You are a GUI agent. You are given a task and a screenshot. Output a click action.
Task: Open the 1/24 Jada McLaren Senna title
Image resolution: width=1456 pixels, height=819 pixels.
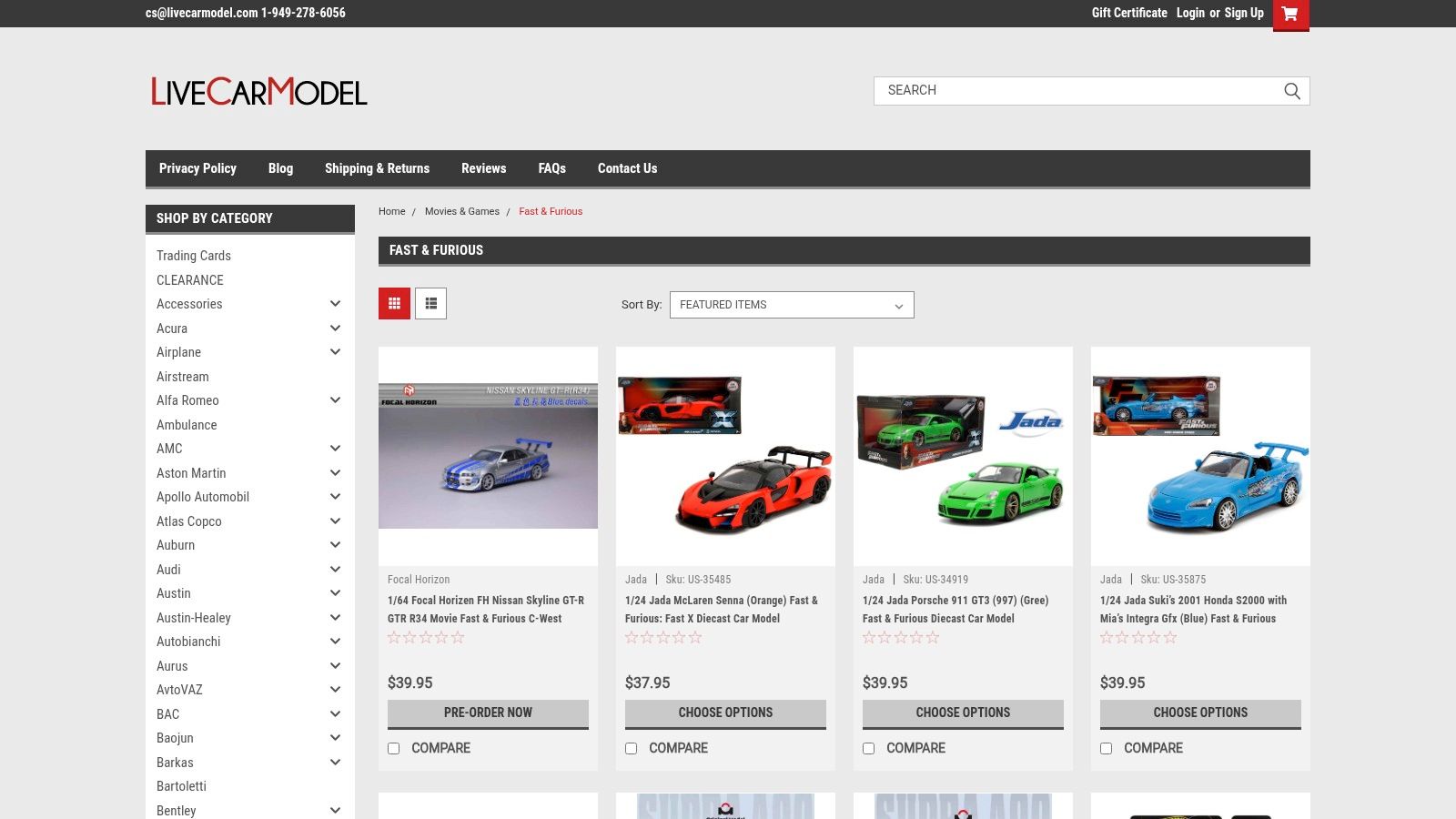click(722, 610)
